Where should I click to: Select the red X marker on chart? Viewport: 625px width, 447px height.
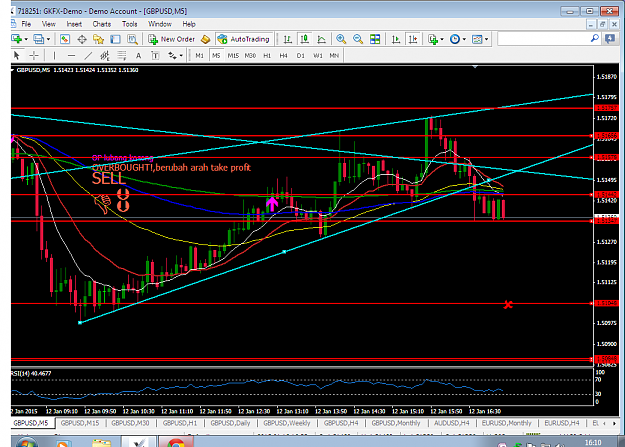[508, 305]
